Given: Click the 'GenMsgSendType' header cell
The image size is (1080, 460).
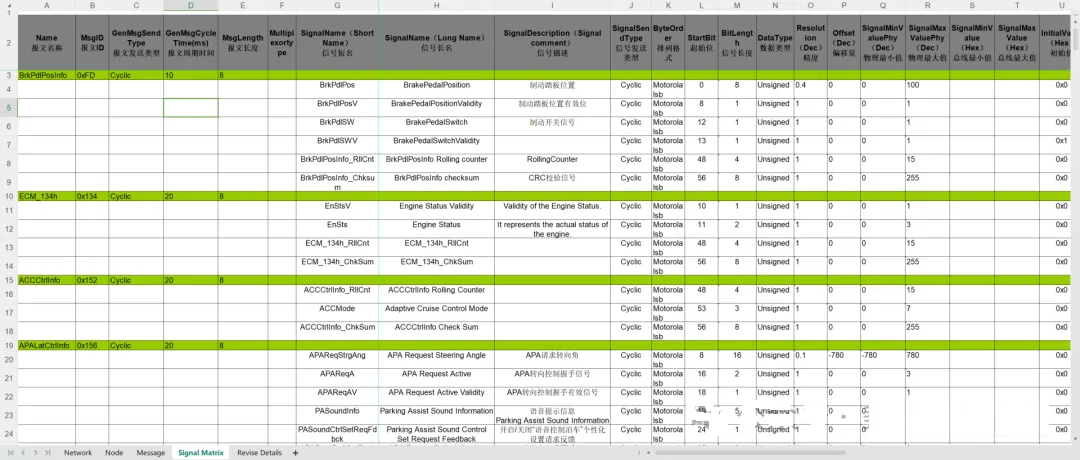Looking at the screenshot, I should (136, 43).
